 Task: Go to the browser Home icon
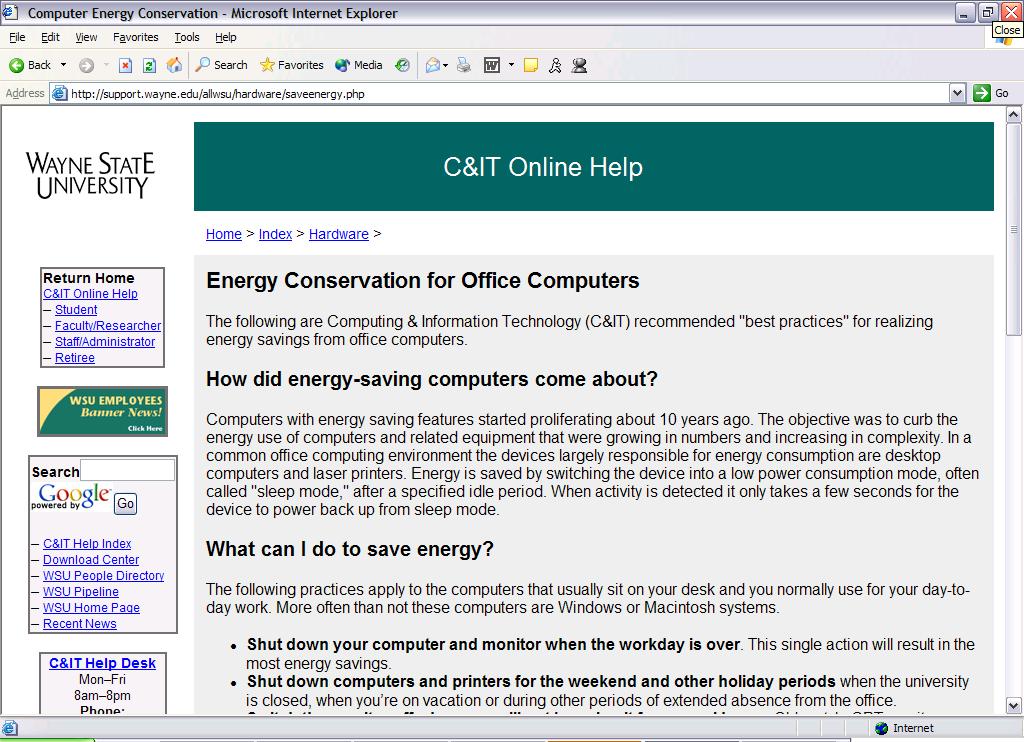point(174,65)
